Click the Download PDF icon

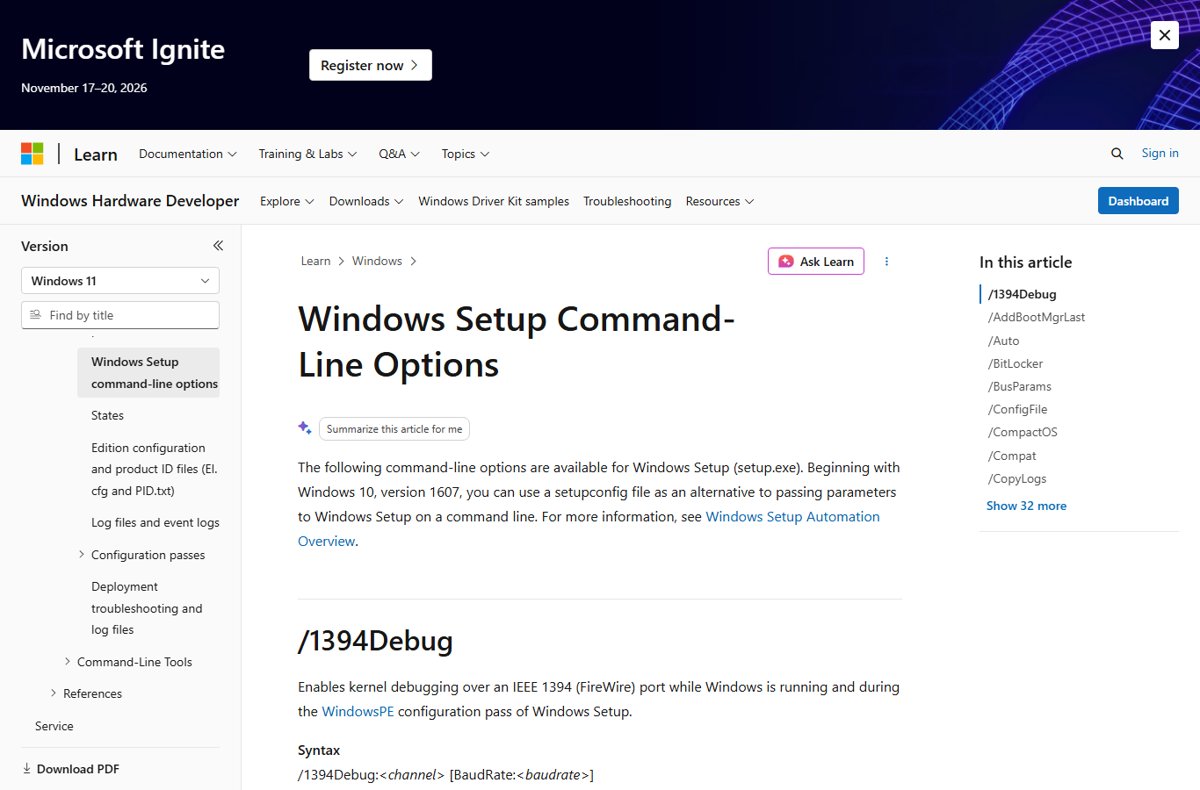(26, 769)
